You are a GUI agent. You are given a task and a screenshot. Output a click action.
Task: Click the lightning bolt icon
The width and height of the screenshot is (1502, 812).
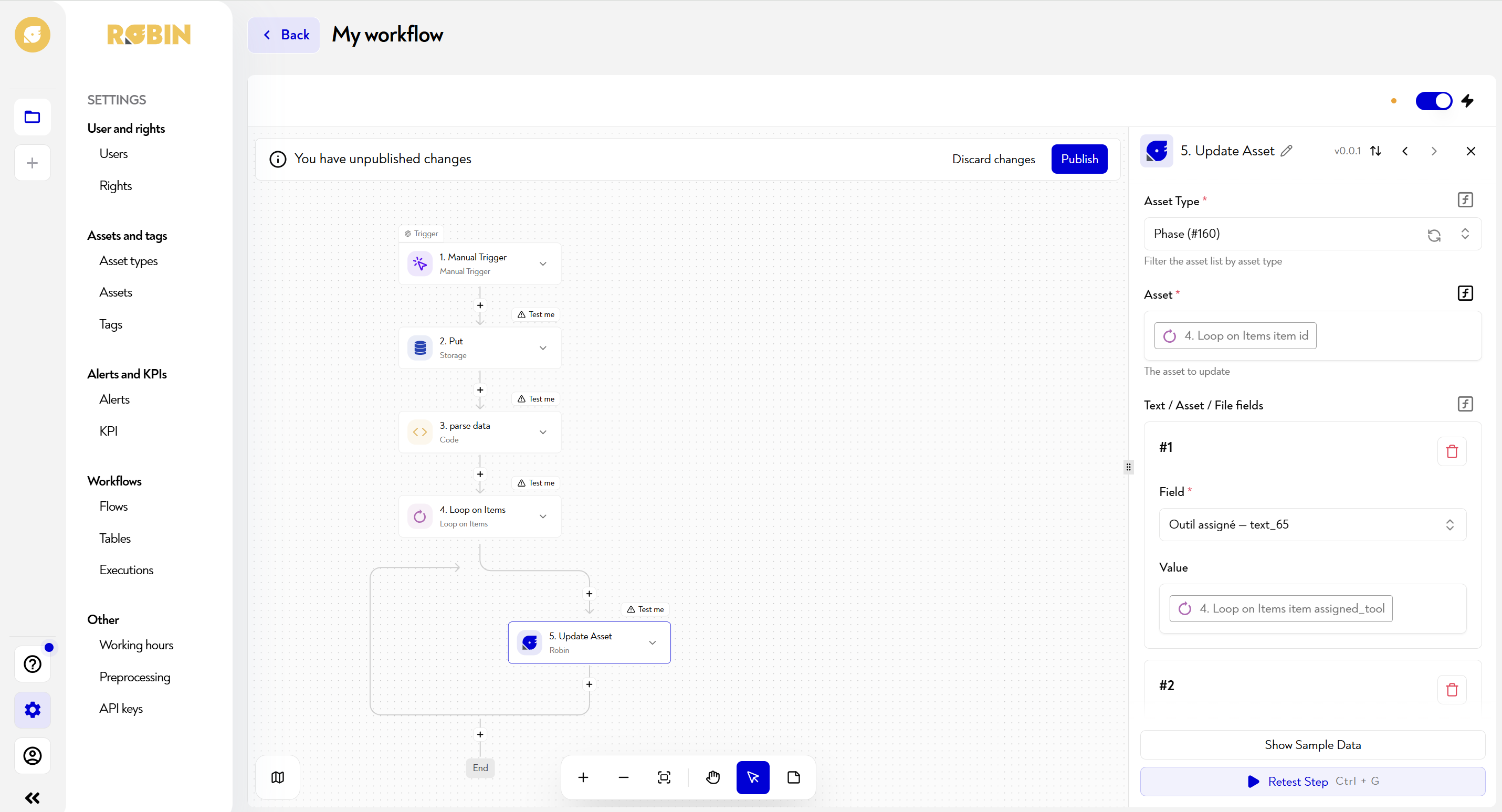tap(1467, 101)
